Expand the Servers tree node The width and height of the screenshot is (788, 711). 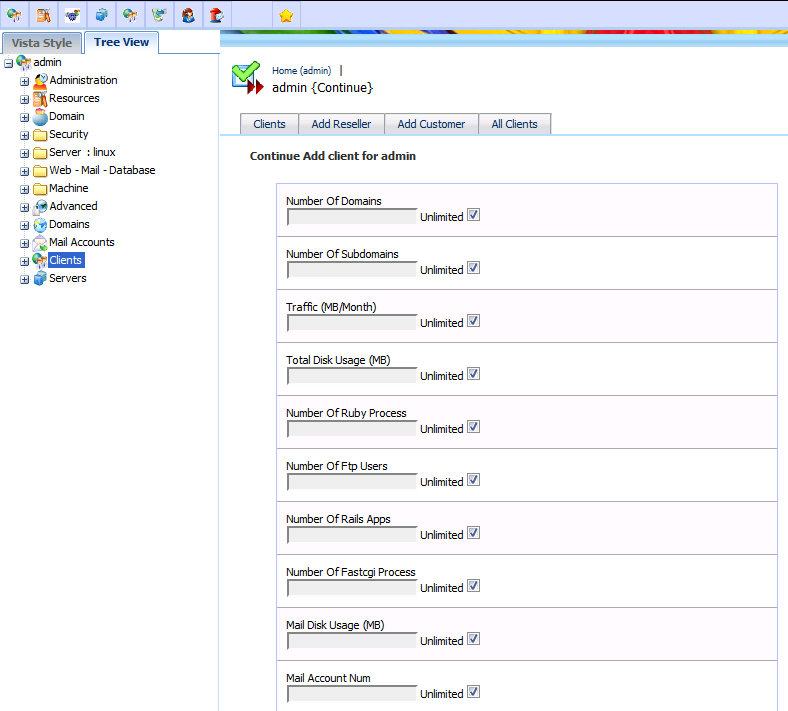point(25,280)
